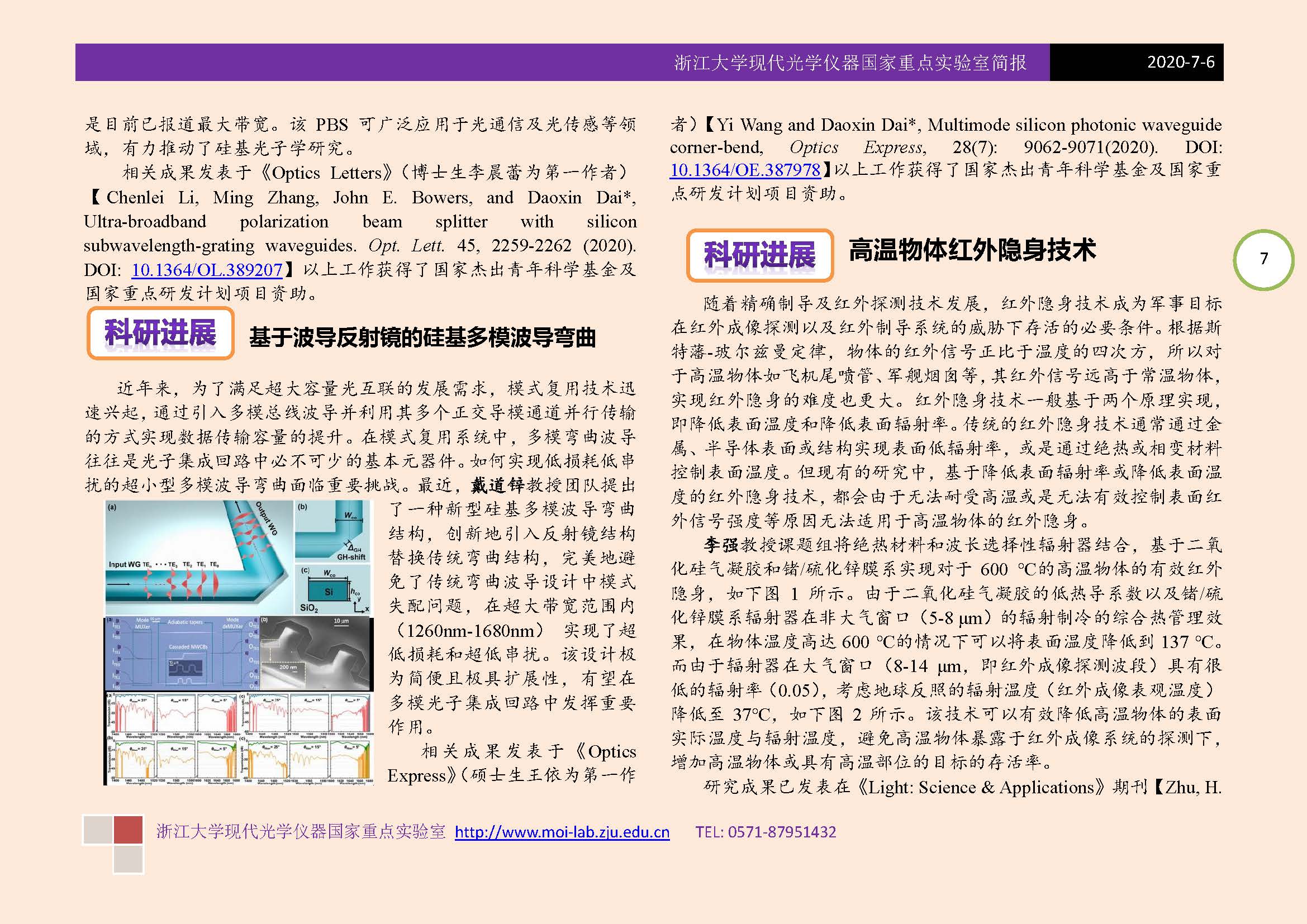Click the red transmission spectrum plots

click(x=239, y=714)
